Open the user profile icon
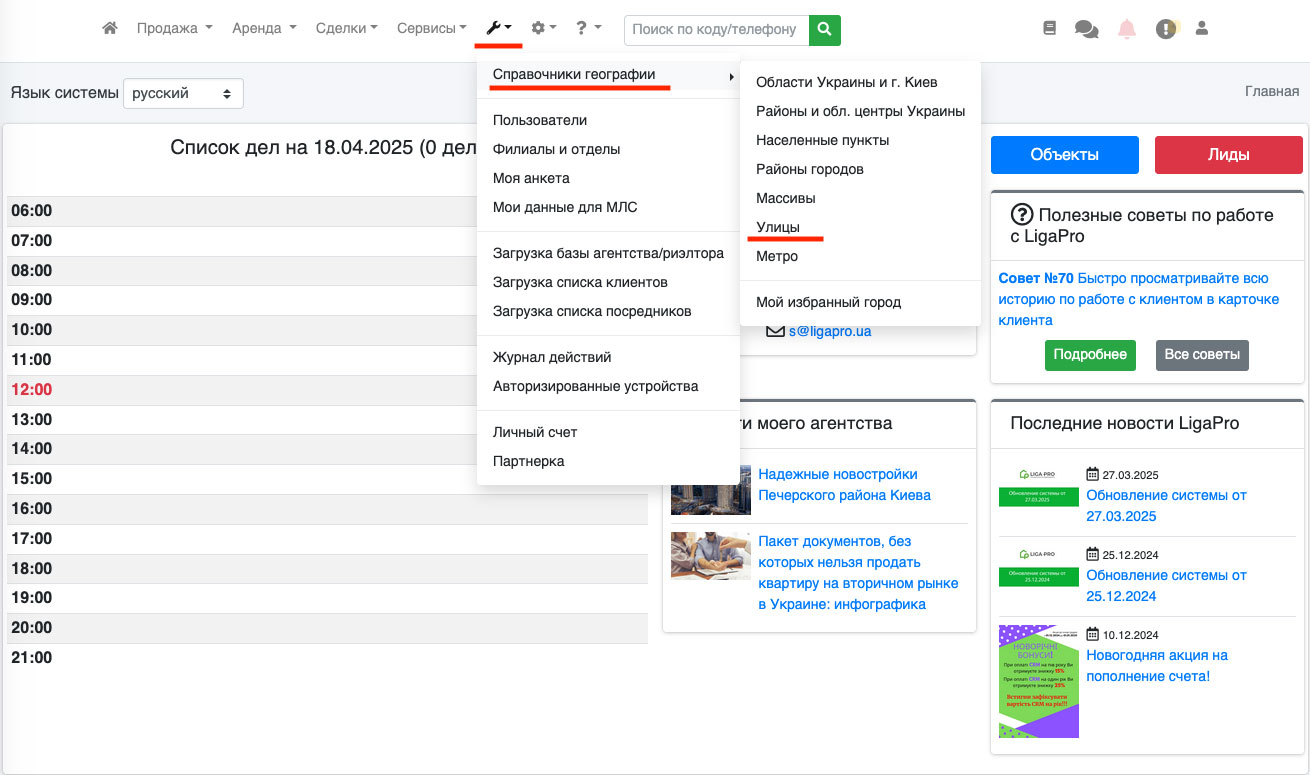Viewport: 1310px width, 775px height. click(x=1202, y=29)
